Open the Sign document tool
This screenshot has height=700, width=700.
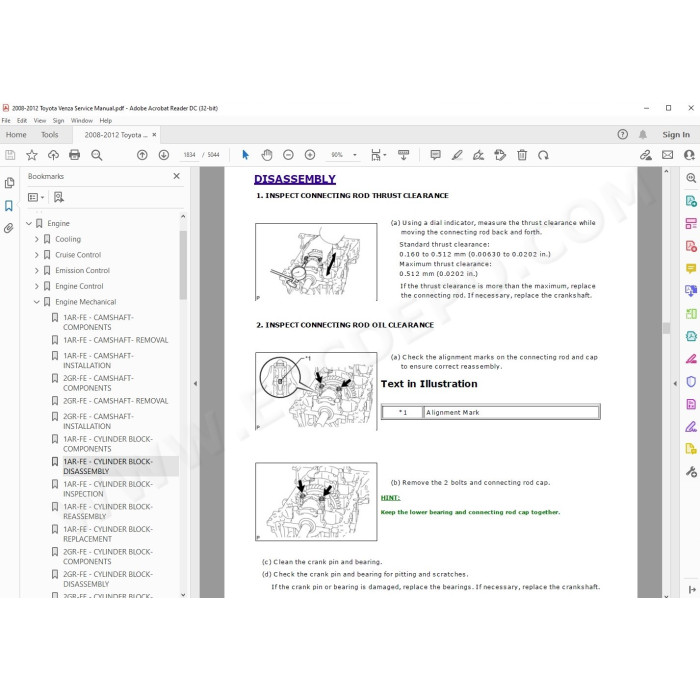(478, 155)
